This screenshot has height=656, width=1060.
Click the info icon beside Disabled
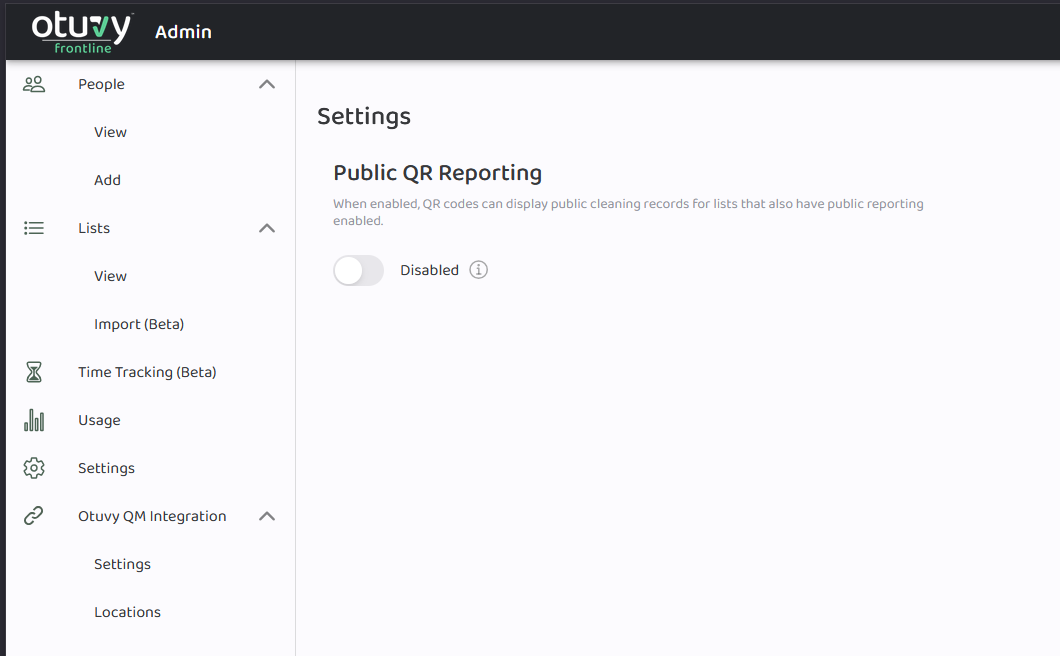coord(479,270)
